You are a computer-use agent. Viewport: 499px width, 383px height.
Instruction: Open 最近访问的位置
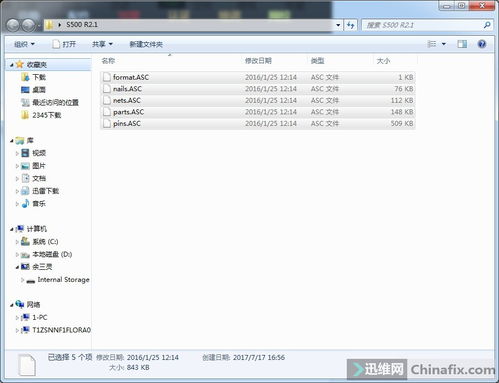point(56,103)
